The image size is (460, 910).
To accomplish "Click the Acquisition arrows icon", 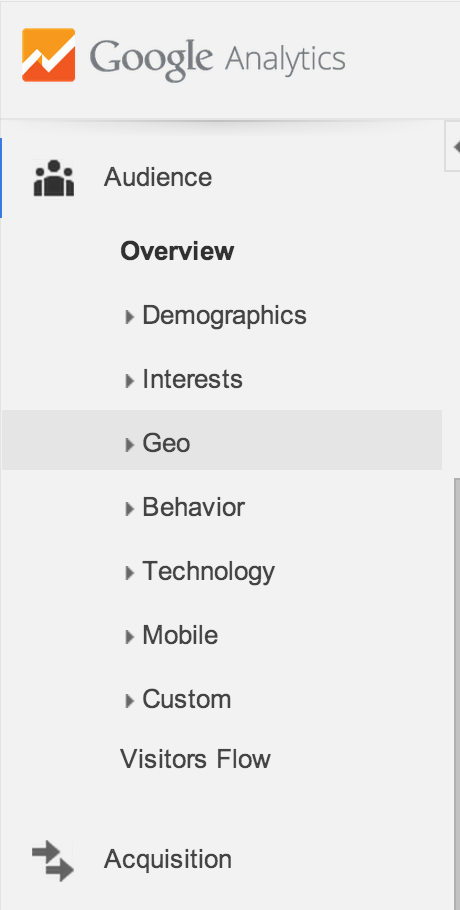I will click(53, 861).
